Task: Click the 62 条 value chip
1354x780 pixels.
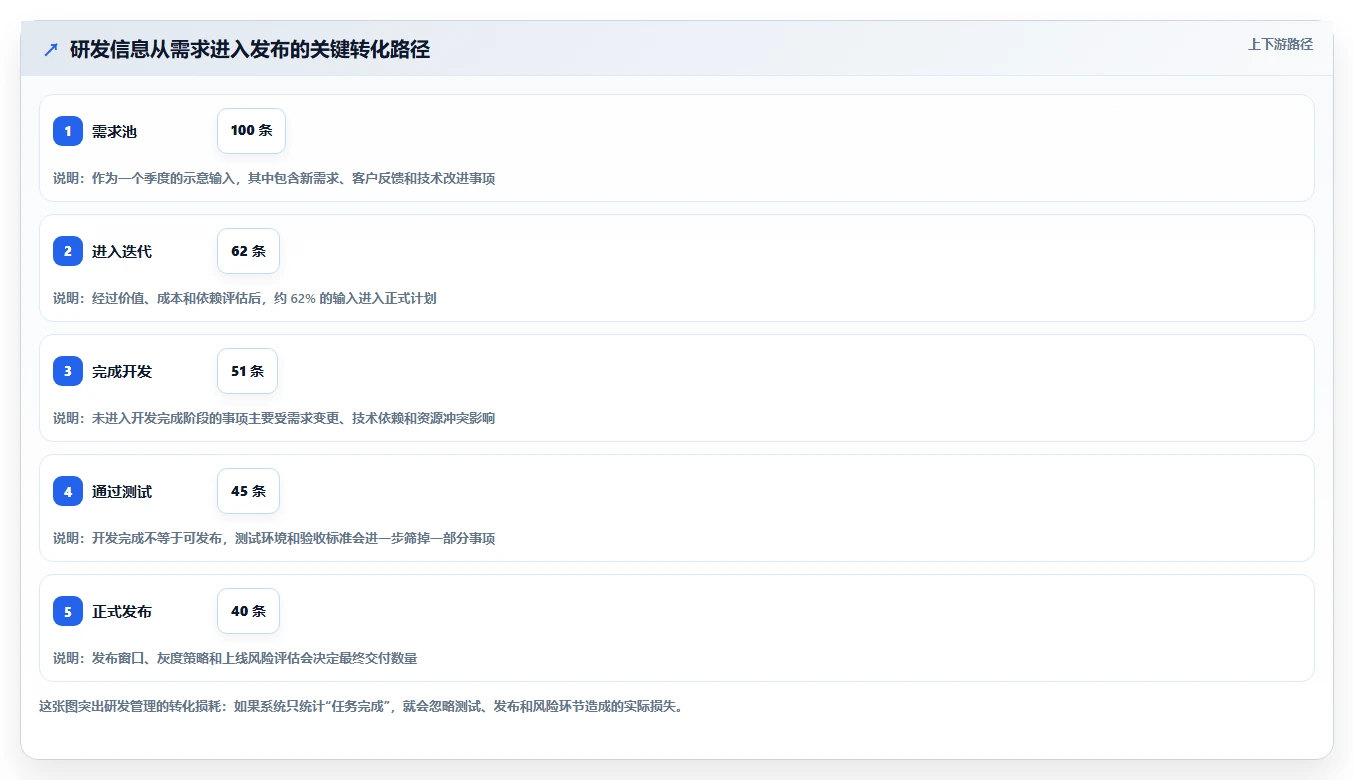Action: tap(248, 251)
